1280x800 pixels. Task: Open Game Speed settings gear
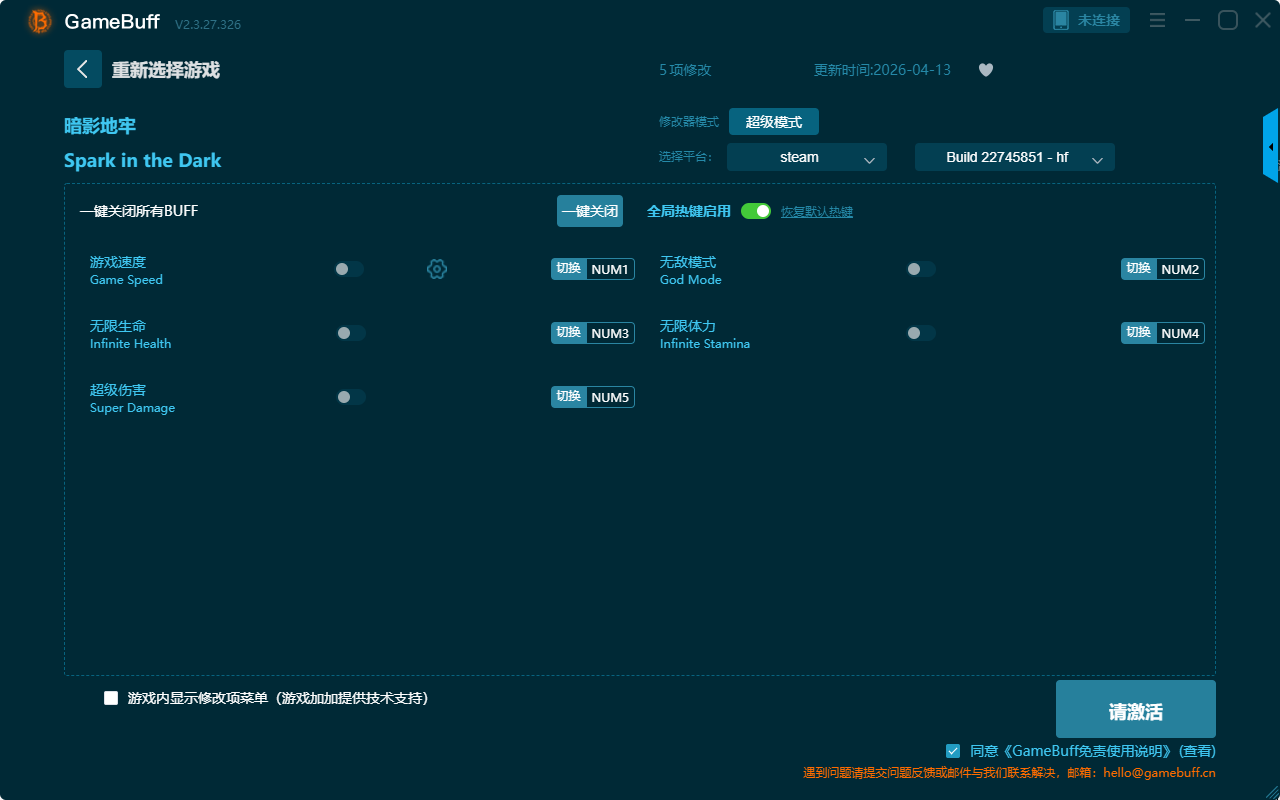click(437, 269)
